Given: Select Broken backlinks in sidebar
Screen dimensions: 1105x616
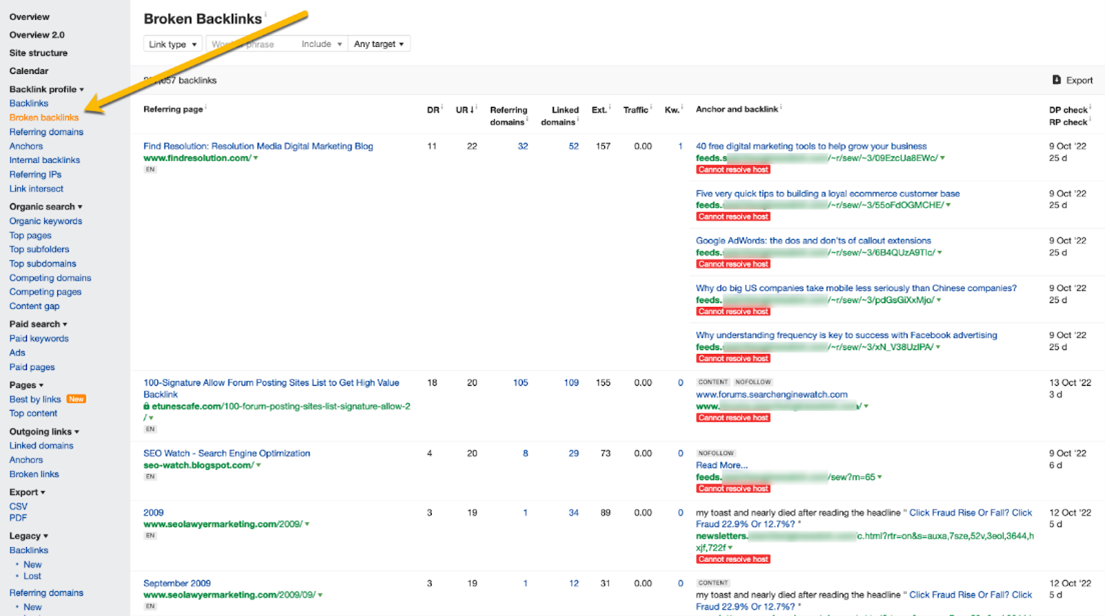Looking at the screenshot, I should (x=44, y=117).
